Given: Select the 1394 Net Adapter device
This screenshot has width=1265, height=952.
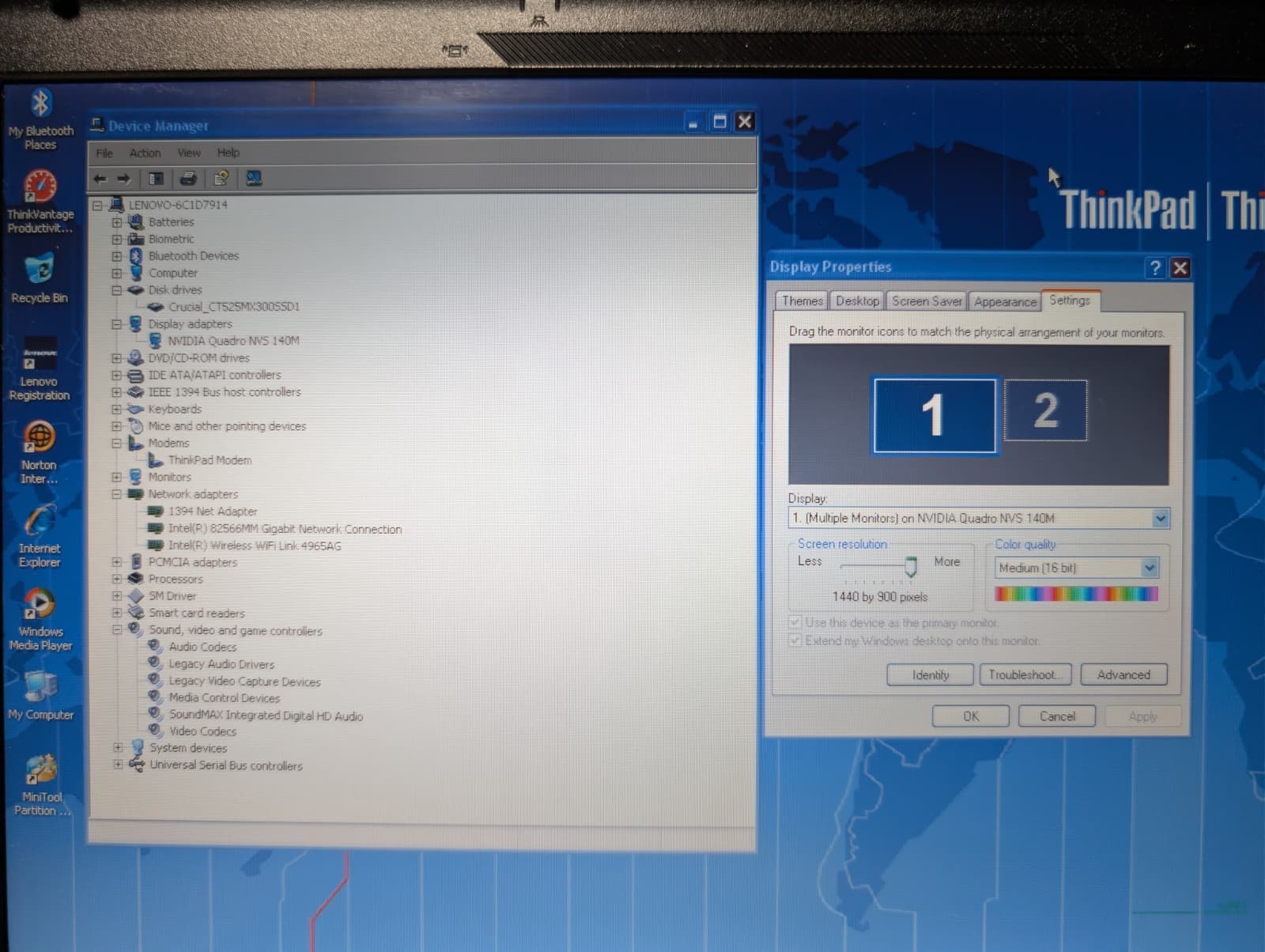Looking at the screenshot, I should tap(213, 512).
